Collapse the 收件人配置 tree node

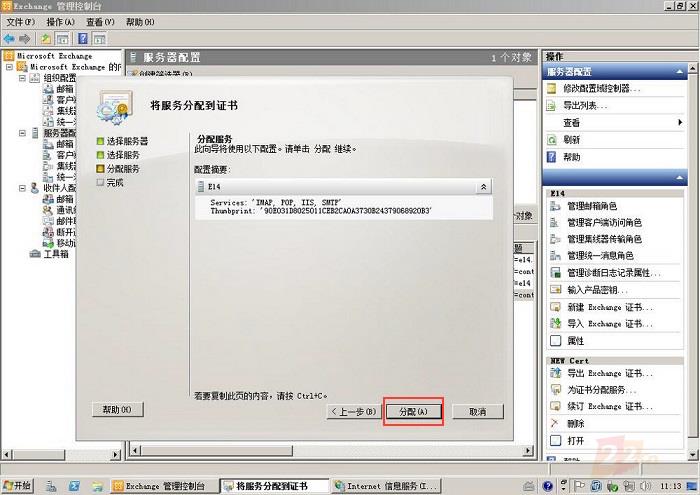tap(22, 188)
